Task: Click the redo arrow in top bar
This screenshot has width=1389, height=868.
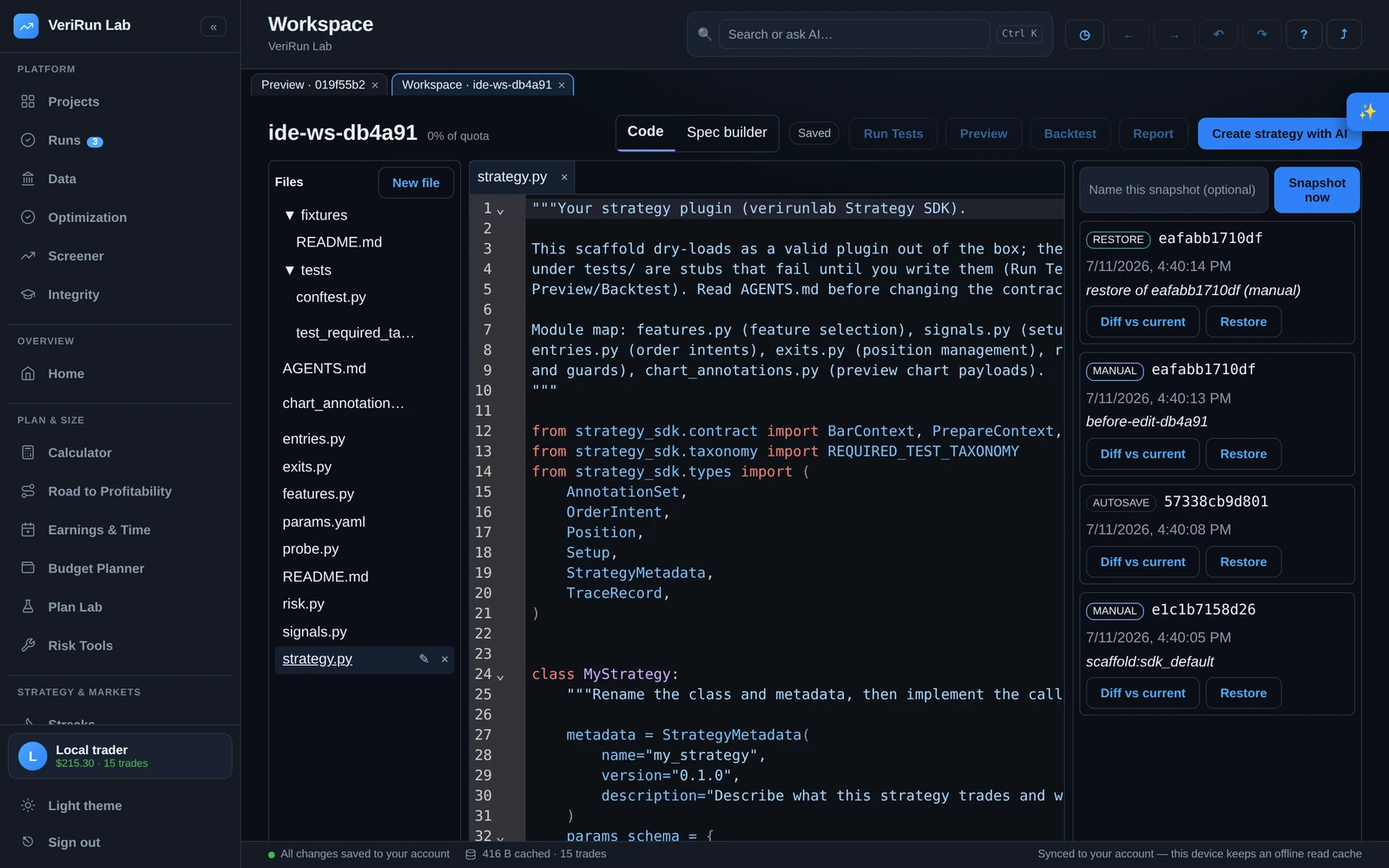Action: click(1261, 35)
